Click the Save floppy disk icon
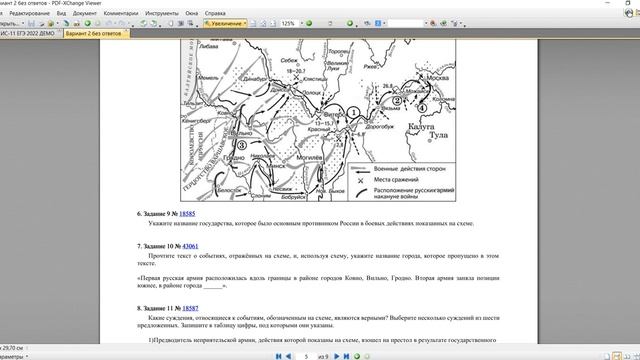Image resolution: width=640 pixels, height=360 pixels. coord(31,24)
